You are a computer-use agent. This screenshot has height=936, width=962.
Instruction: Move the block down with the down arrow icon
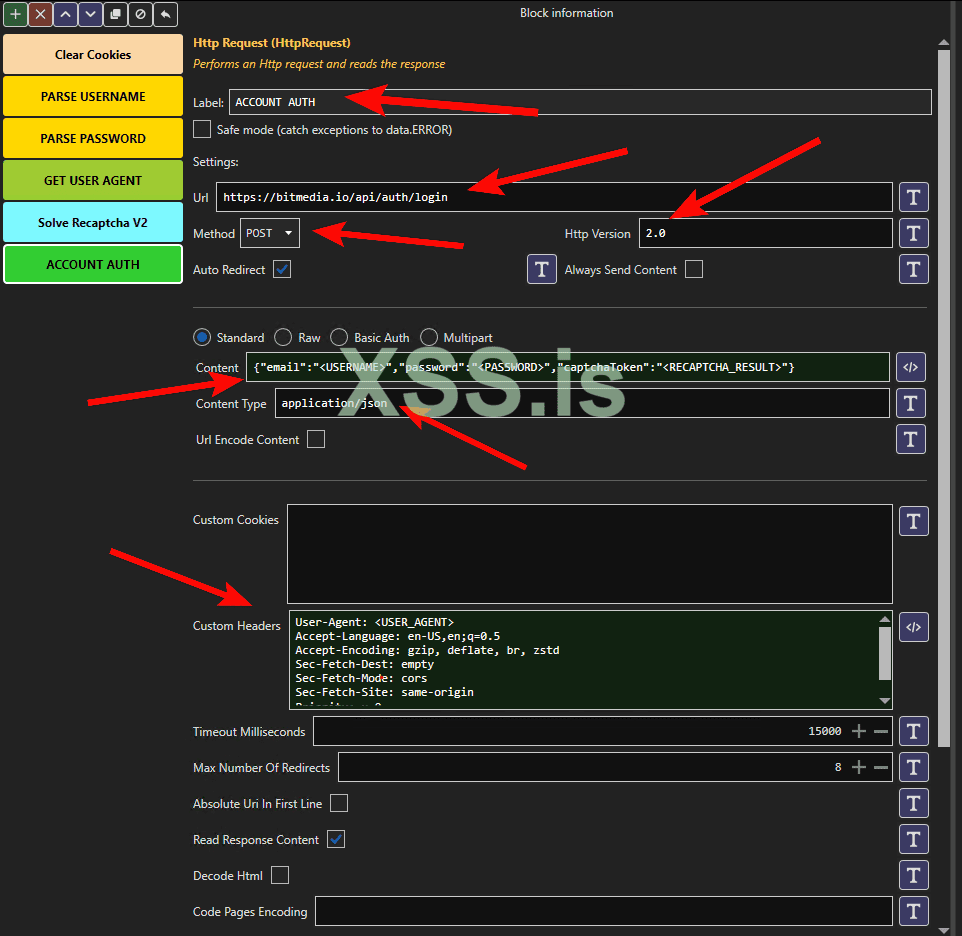tap(90, 14)
